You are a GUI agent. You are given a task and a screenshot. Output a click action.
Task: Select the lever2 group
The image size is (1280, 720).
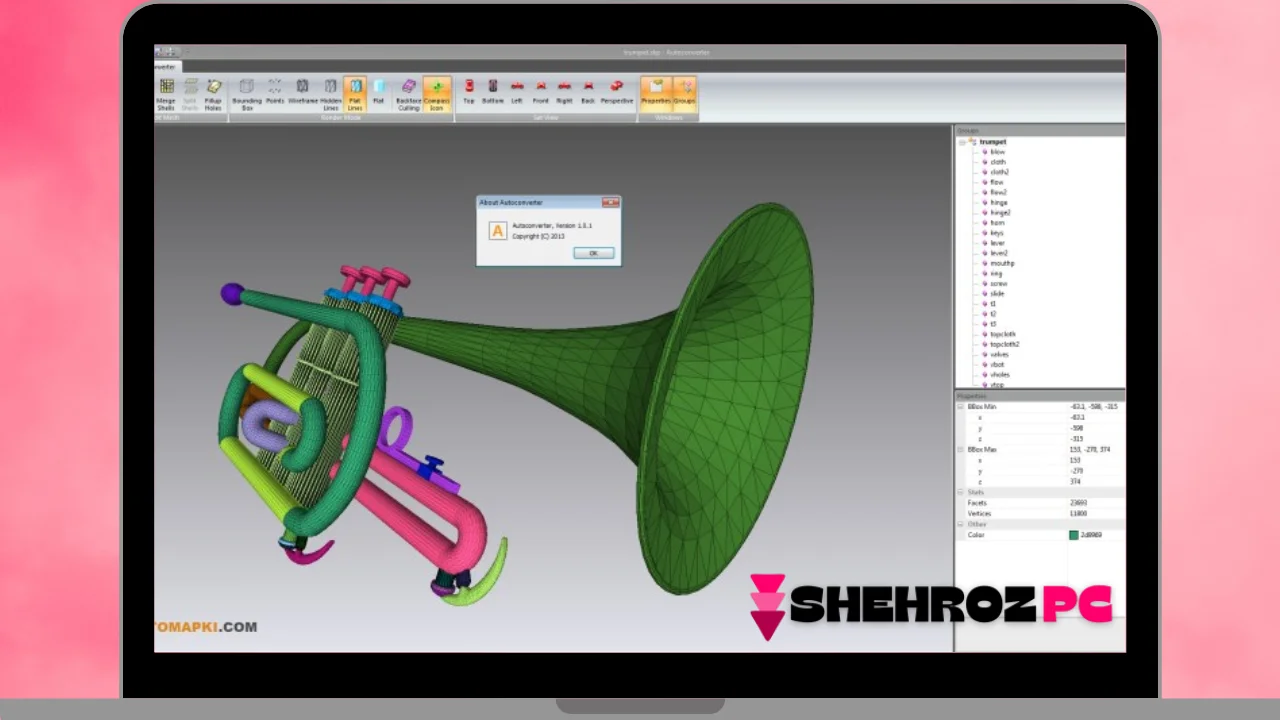pyautogui.click(x=999, y=253)
